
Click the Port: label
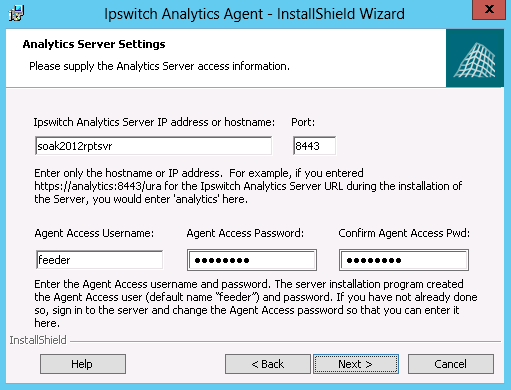[303, 122]
